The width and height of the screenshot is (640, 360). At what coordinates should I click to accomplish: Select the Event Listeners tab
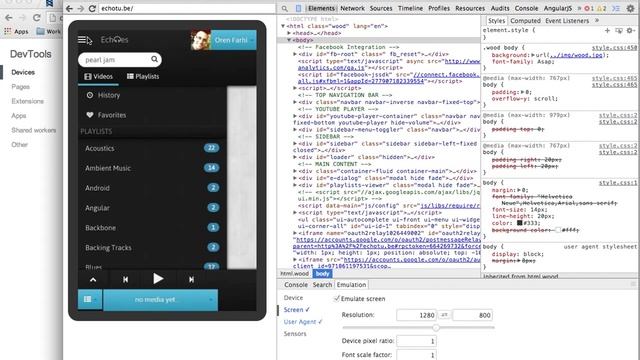pos(567,21)
